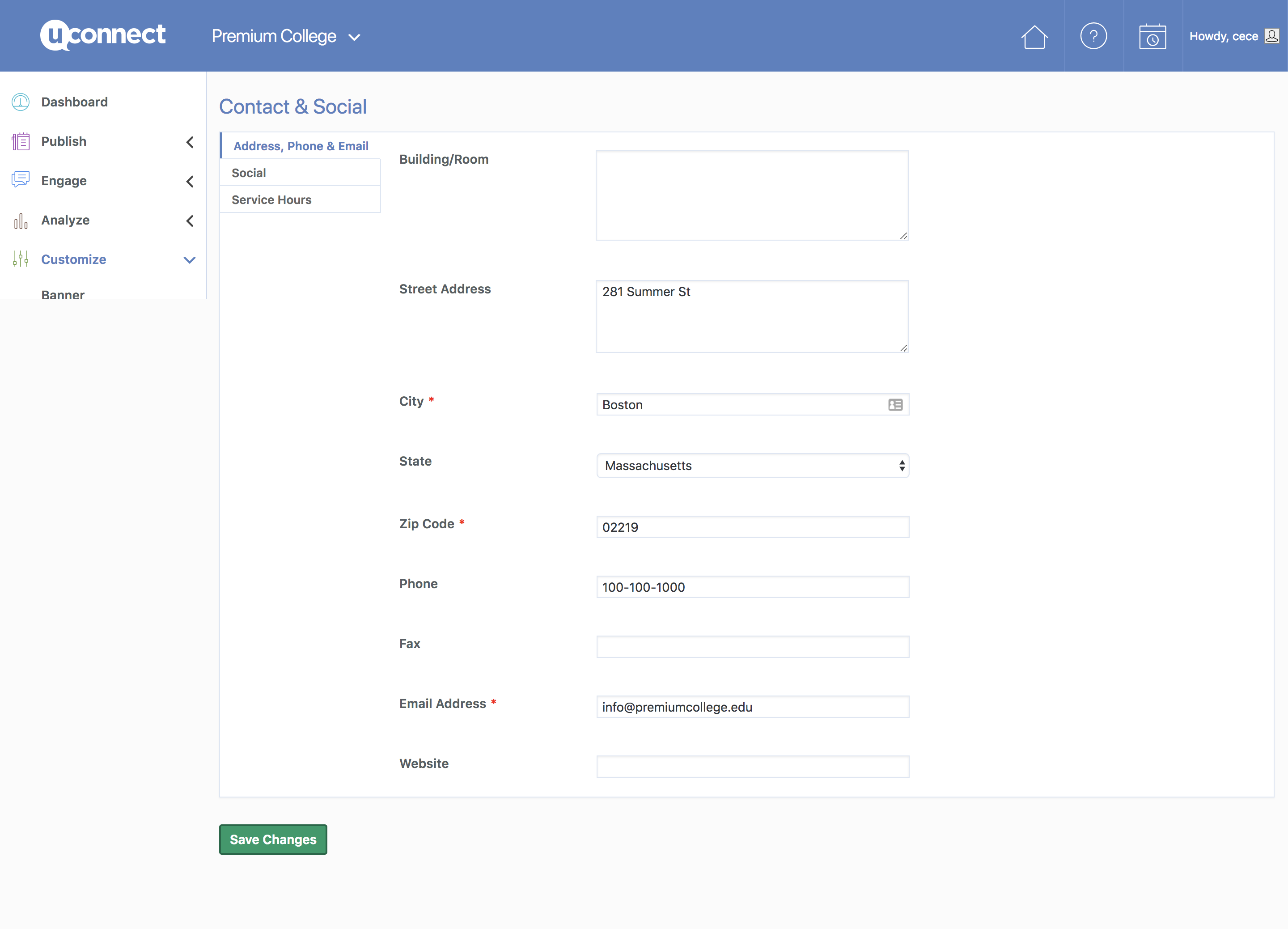Switch to the Social tab
The width and height of the screenshot is (1288, 929).
pyautogui.click(x=249, y=173)
